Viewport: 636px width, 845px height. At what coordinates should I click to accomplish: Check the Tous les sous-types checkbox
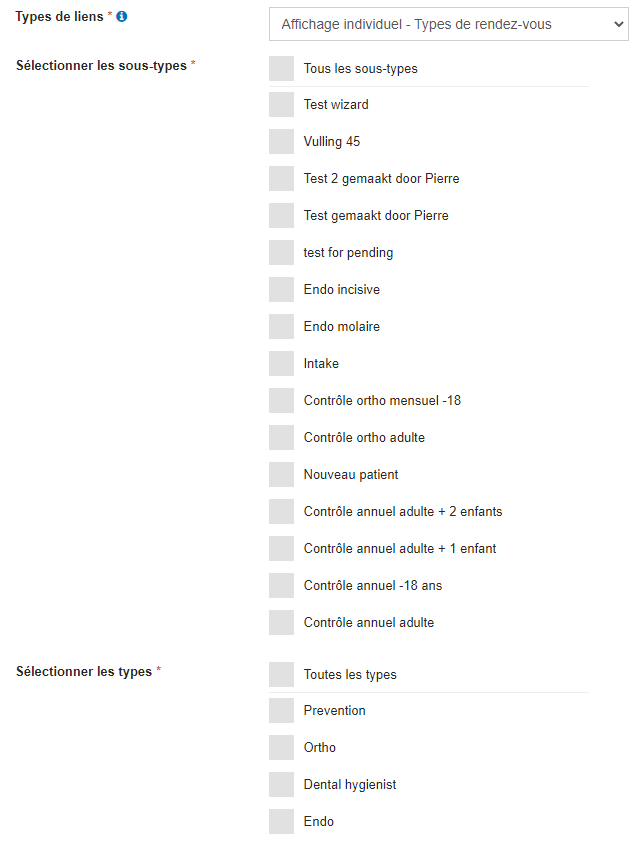[x=281, y=68]
